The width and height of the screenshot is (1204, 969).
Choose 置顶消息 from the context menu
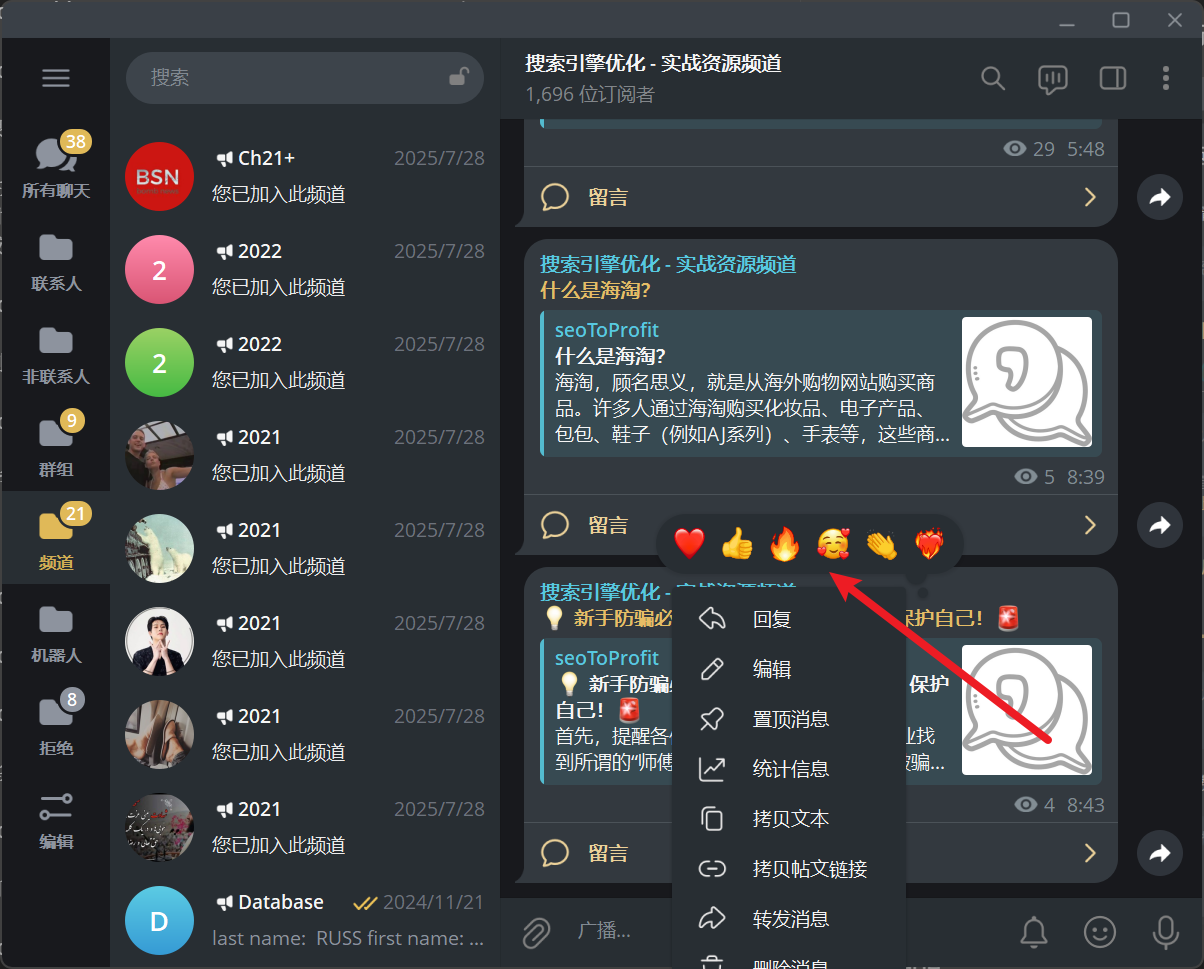(790, 719)
